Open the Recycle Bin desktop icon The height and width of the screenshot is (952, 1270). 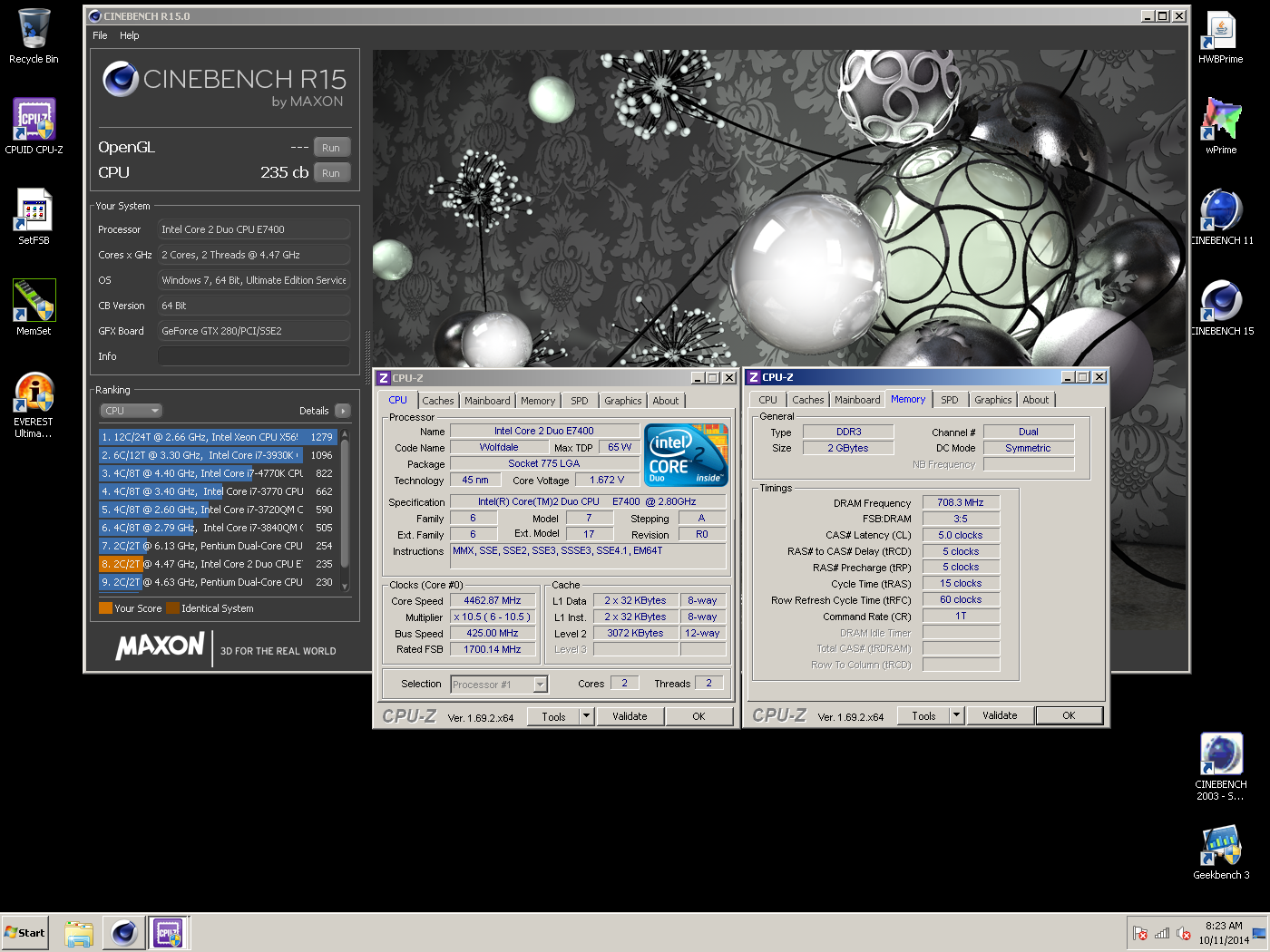pyautogui.click(x=34, y=36)
